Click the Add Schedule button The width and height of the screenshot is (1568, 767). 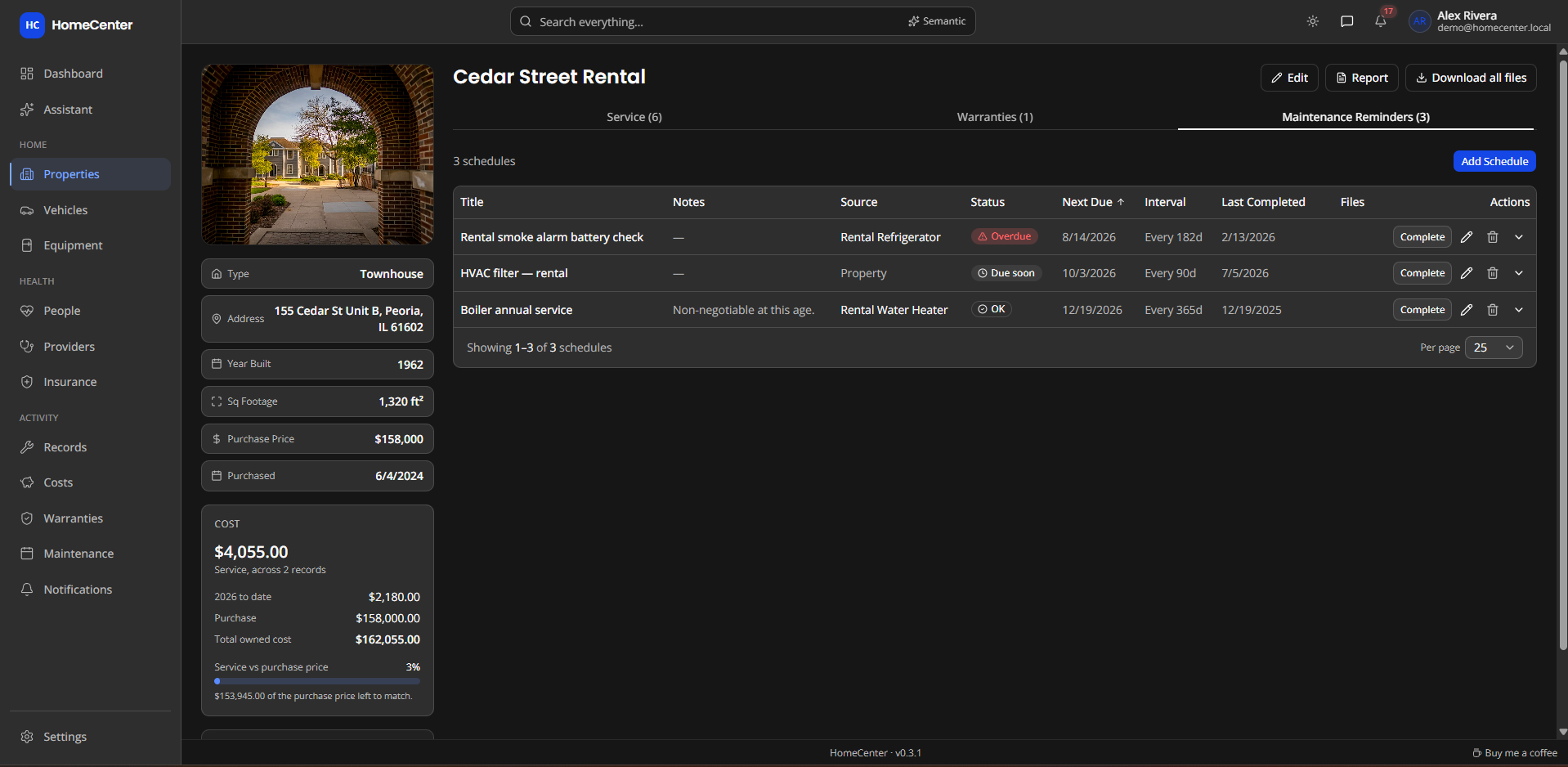[1494, 161]
